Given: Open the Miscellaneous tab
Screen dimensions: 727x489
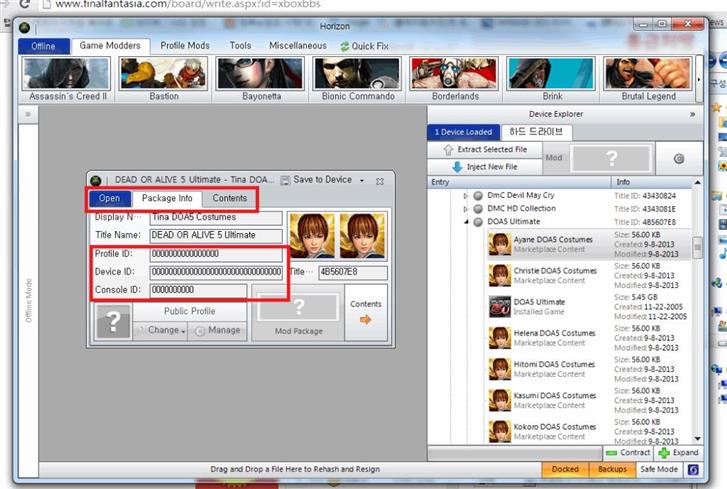Looking at the screenshot, I should tap(298, 46).
